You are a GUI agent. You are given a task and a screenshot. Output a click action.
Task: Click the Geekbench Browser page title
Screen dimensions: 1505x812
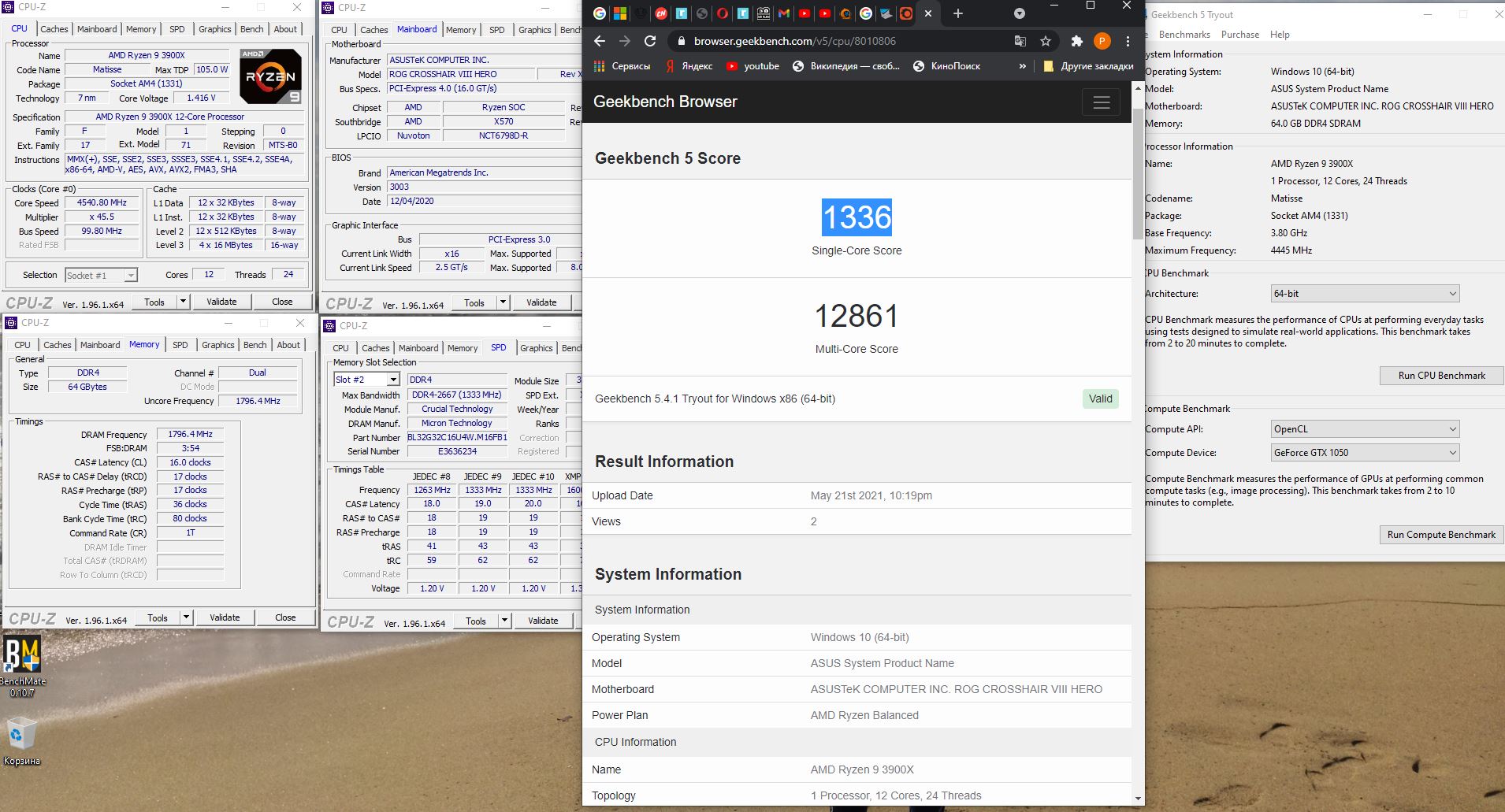pos(665,102)
